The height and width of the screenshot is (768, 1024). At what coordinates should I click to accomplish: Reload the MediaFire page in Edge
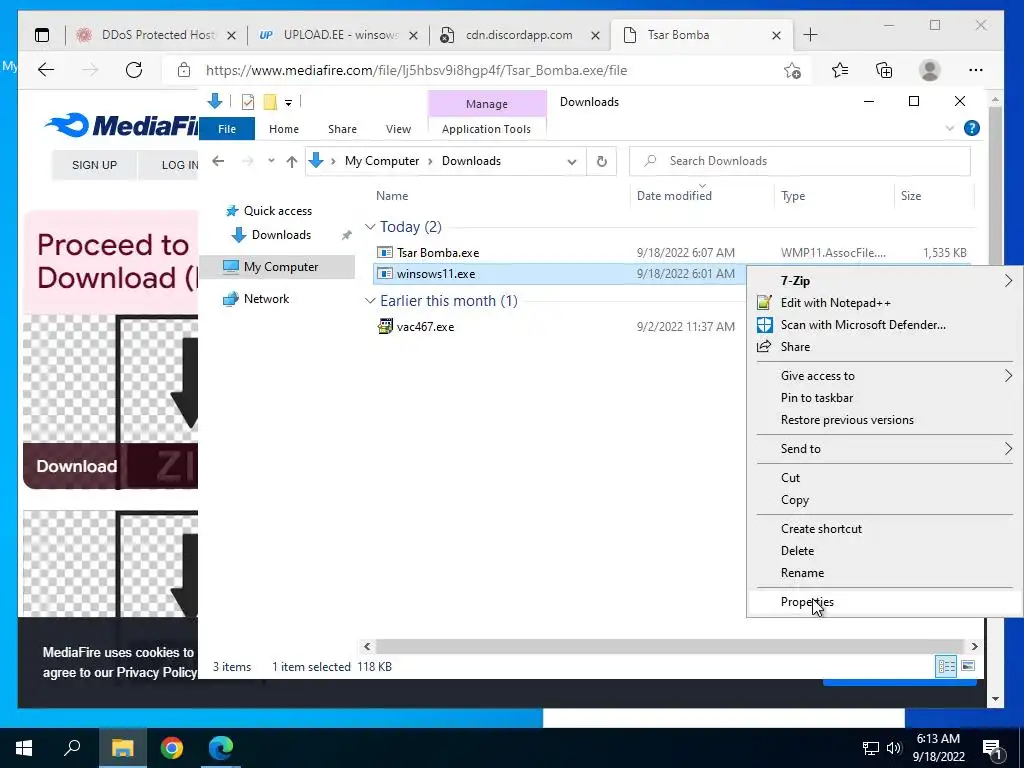tap(134, 70)
